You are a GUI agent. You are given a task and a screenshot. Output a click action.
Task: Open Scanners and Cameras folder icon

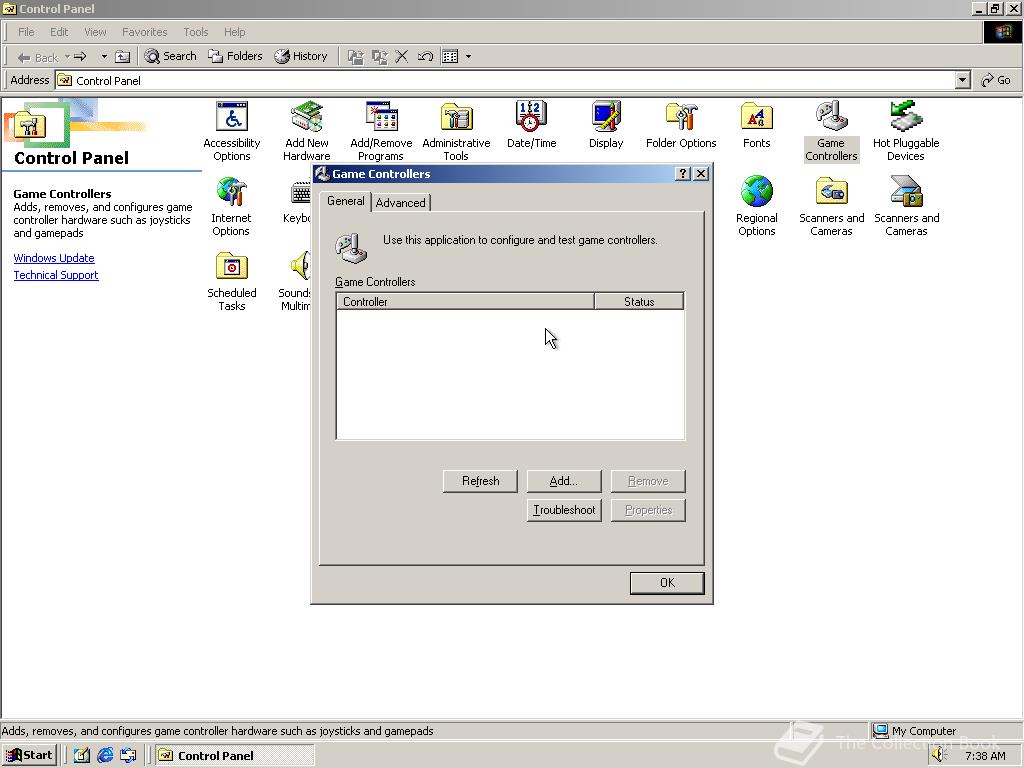tap(831, 206)
